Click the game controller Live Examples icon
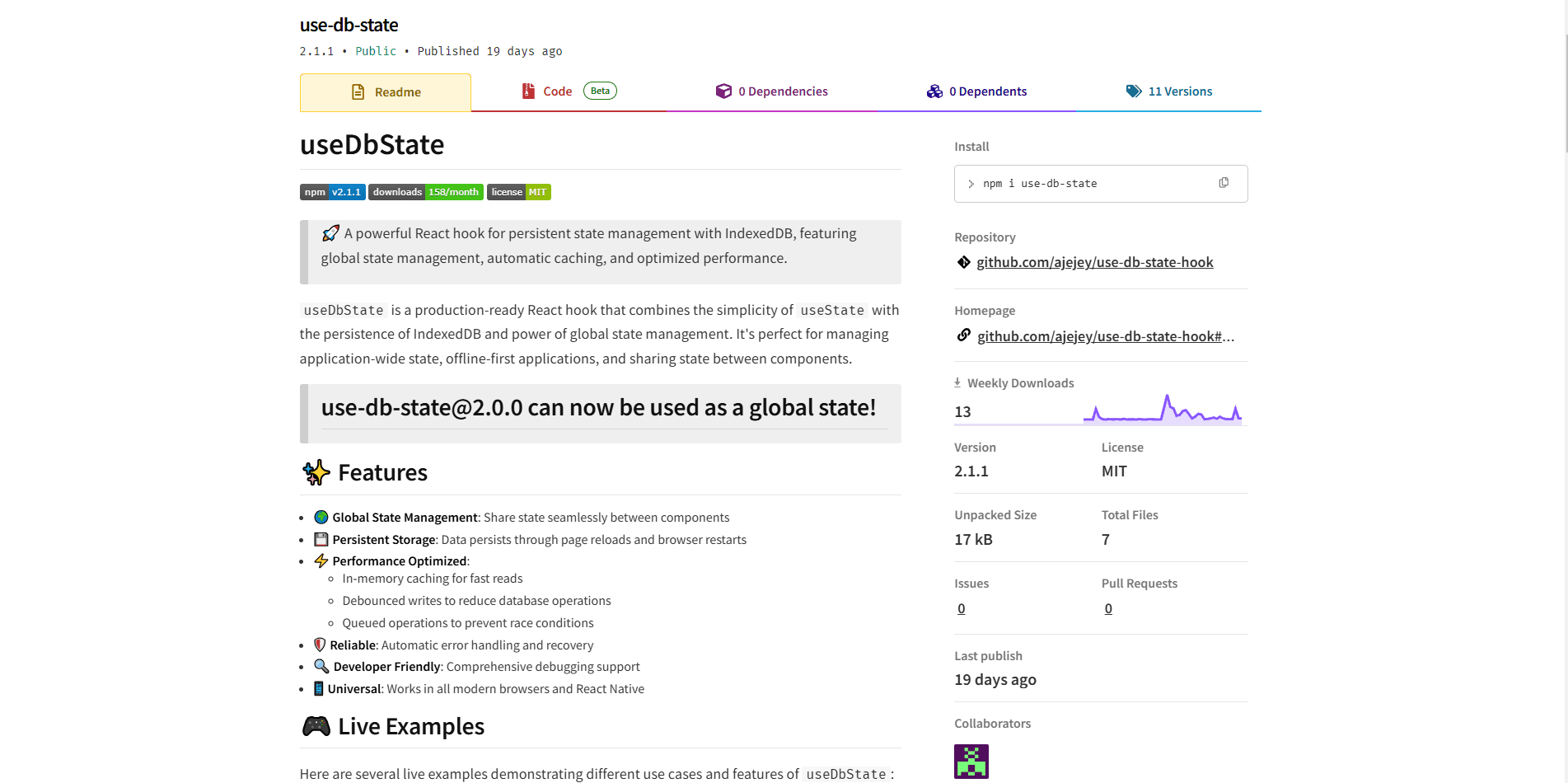This screenshot has width=1568, height=783. pyautogui.click(x=316, y=726)
